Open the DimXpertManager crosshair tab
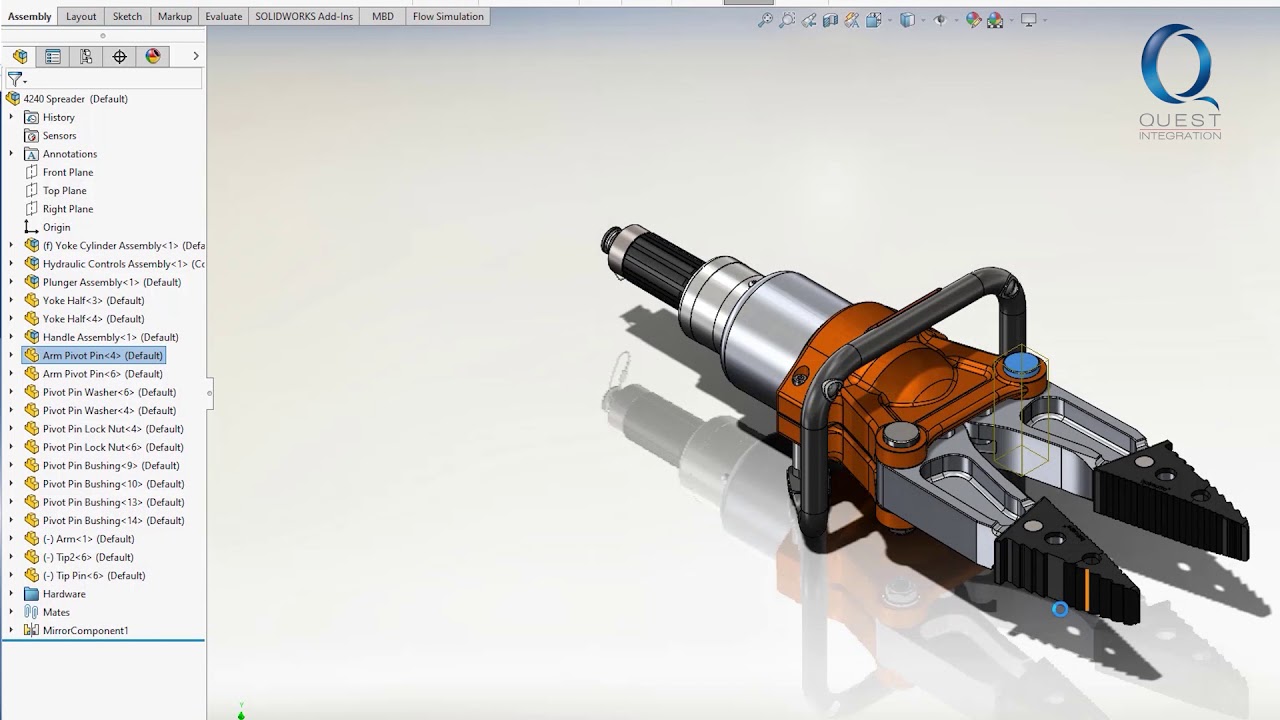 (x=120, y=56)
